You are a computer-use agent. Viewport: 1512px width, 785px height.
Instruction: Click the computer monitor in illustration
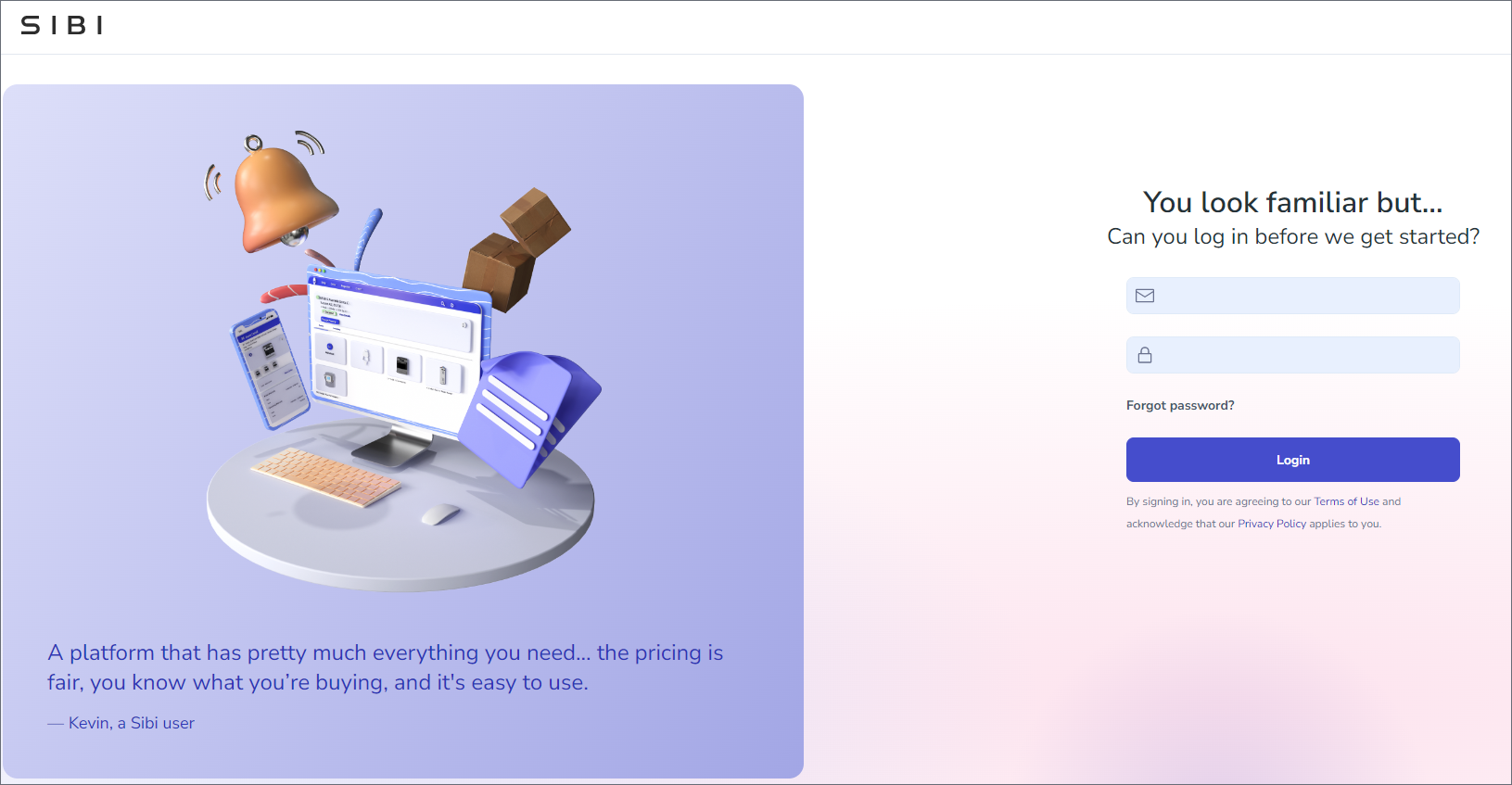[x=399, y=361]
